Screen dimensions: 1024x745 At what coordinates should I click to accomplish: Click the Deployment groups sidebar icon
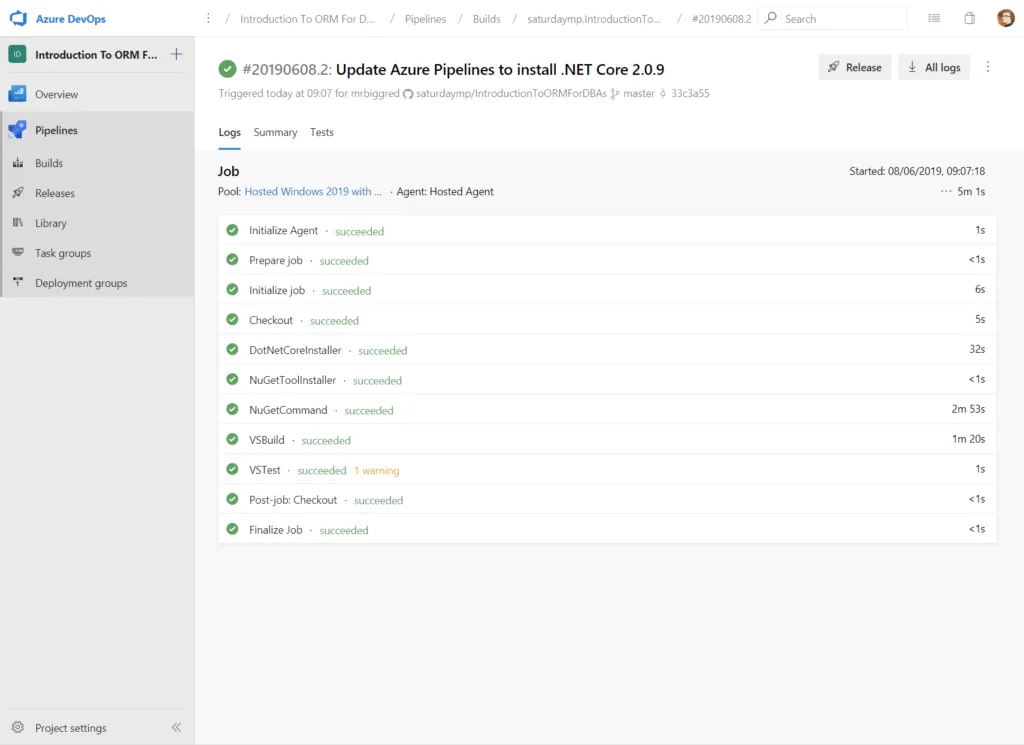coord(18,282)
